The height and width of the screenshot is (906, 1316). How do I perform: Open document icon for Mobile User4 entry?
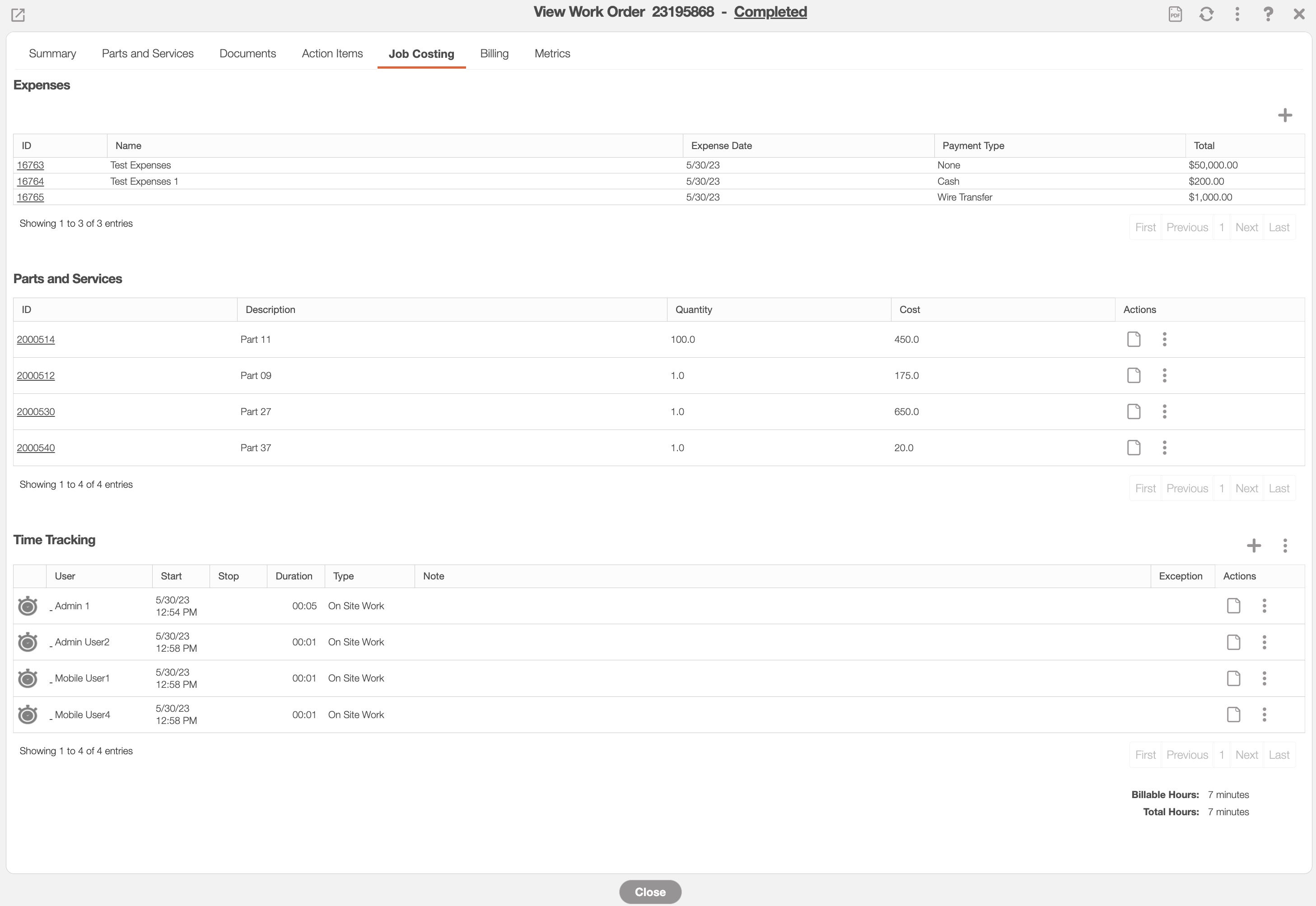pos(1233,715)
